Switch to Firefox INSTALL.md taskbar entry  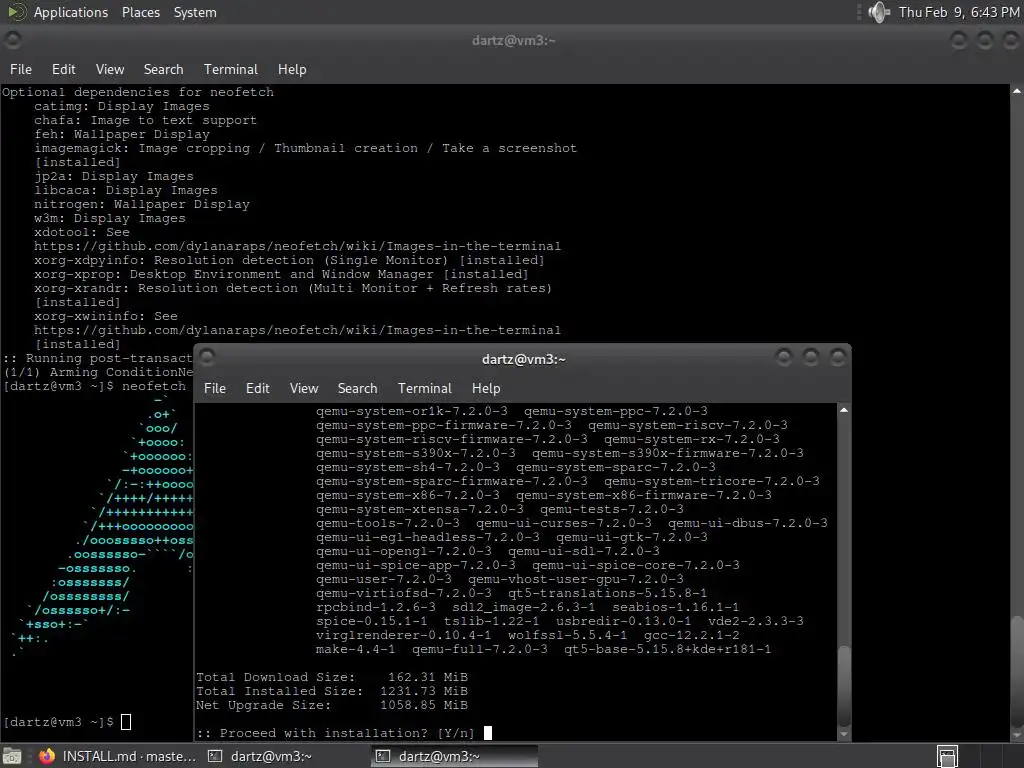tap(118, 756)
